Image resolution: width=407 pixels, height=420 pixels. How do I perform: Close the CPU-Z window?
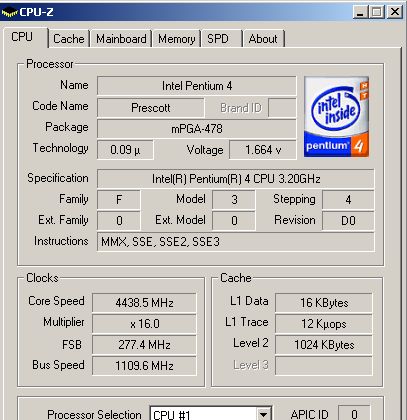[x=395, y=12]
